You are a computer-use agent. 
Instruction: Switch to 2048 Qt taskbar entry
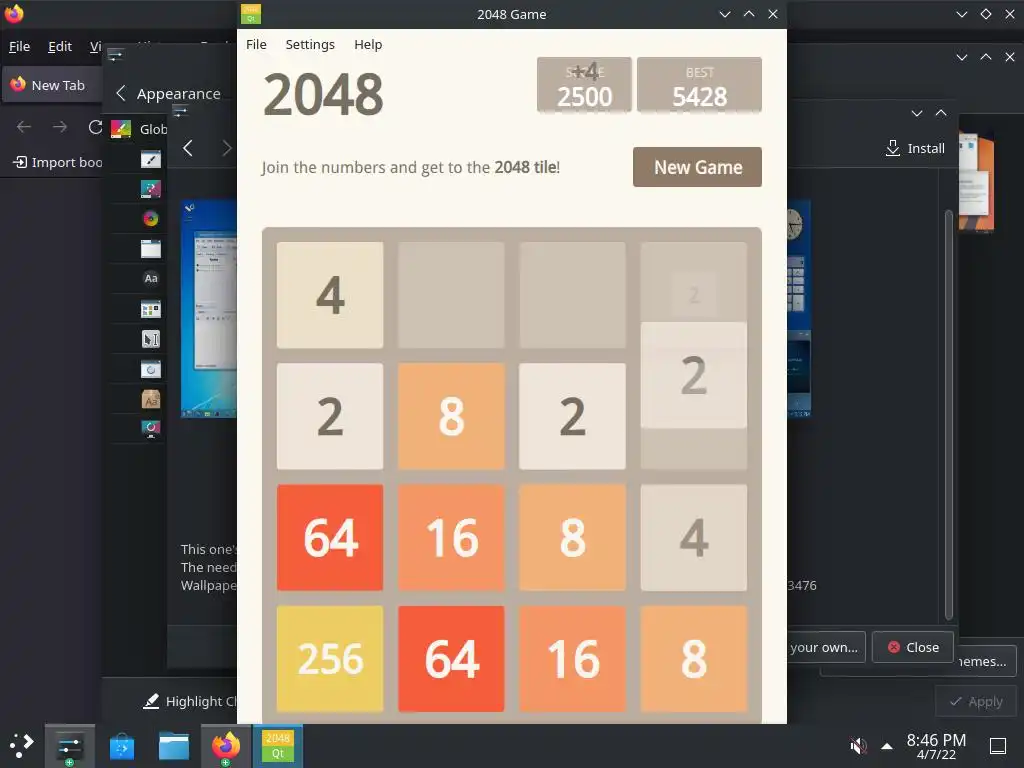pos(278,746)
